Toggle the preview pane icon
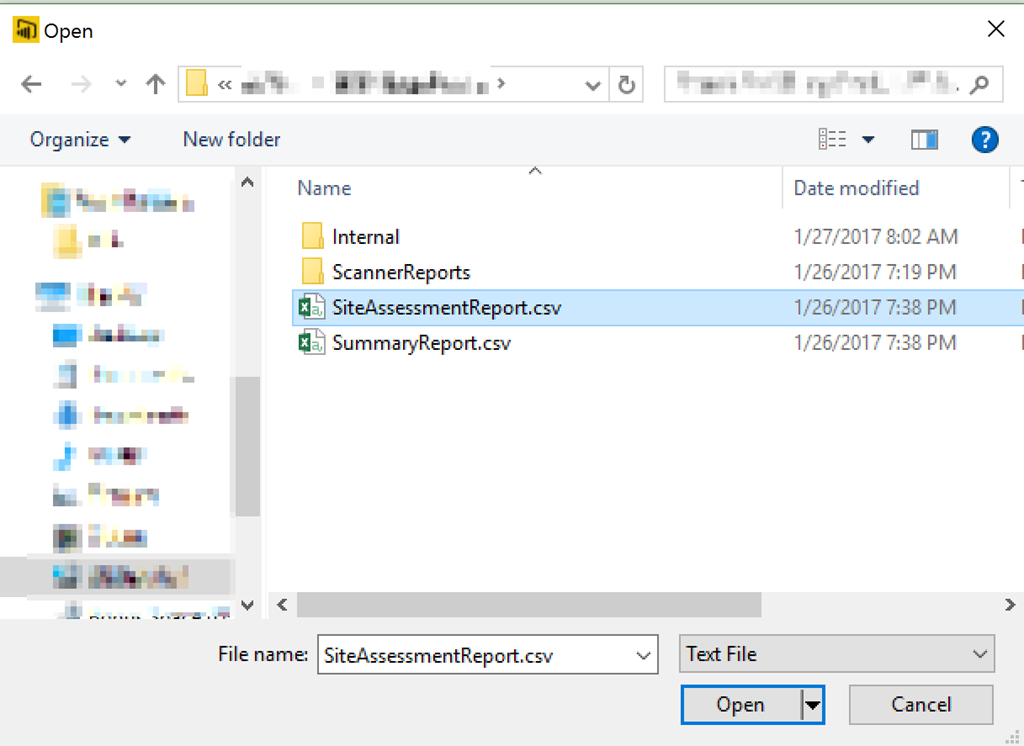The image size is (1024, 746). 924,140
